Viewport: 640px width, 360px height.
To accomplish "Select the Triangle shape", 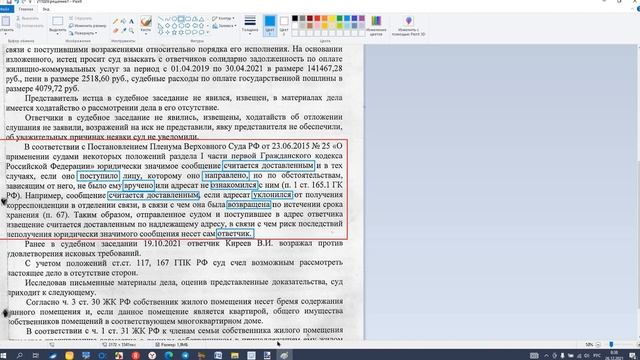I will coord(201,19).
